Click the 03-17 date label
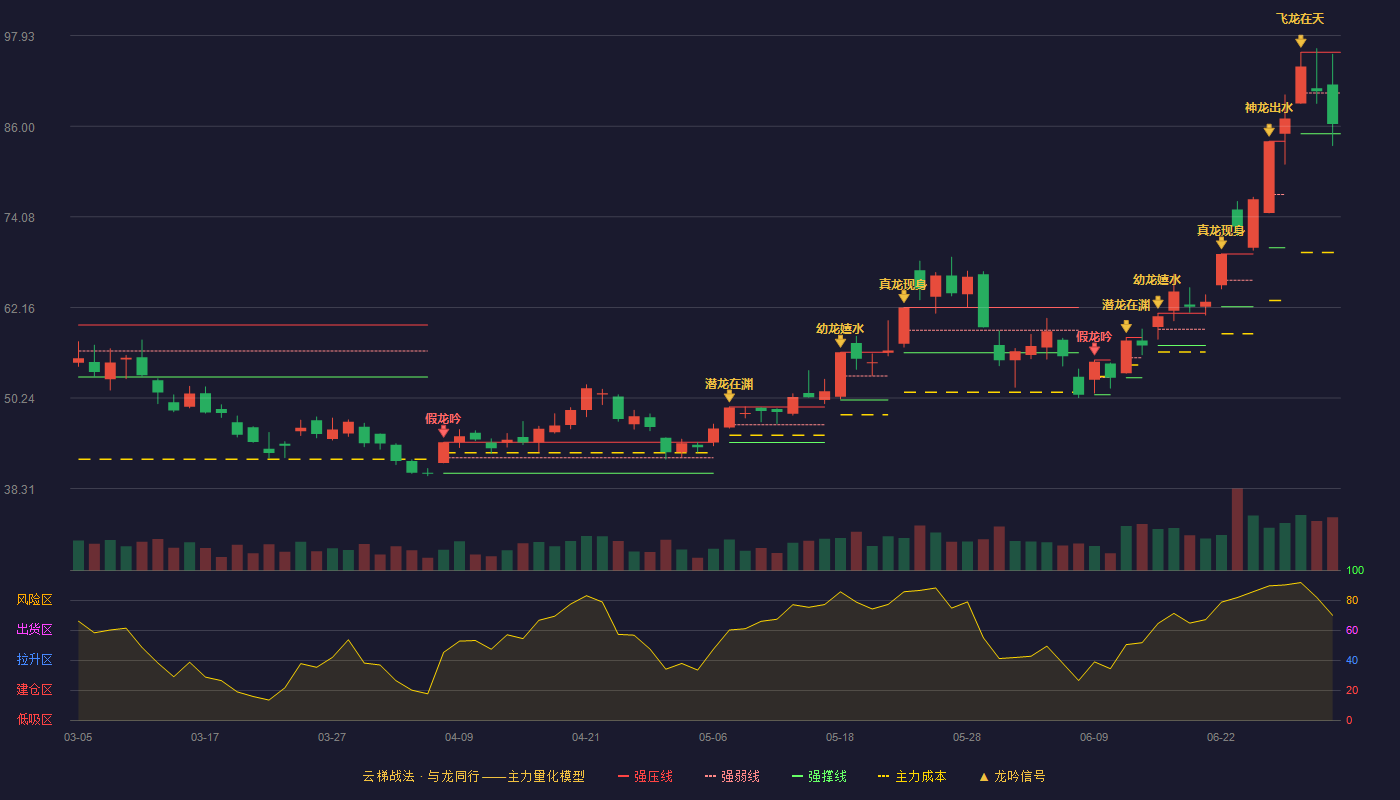Viewport: 1400px width, 800px height. (x=205, y=737)
